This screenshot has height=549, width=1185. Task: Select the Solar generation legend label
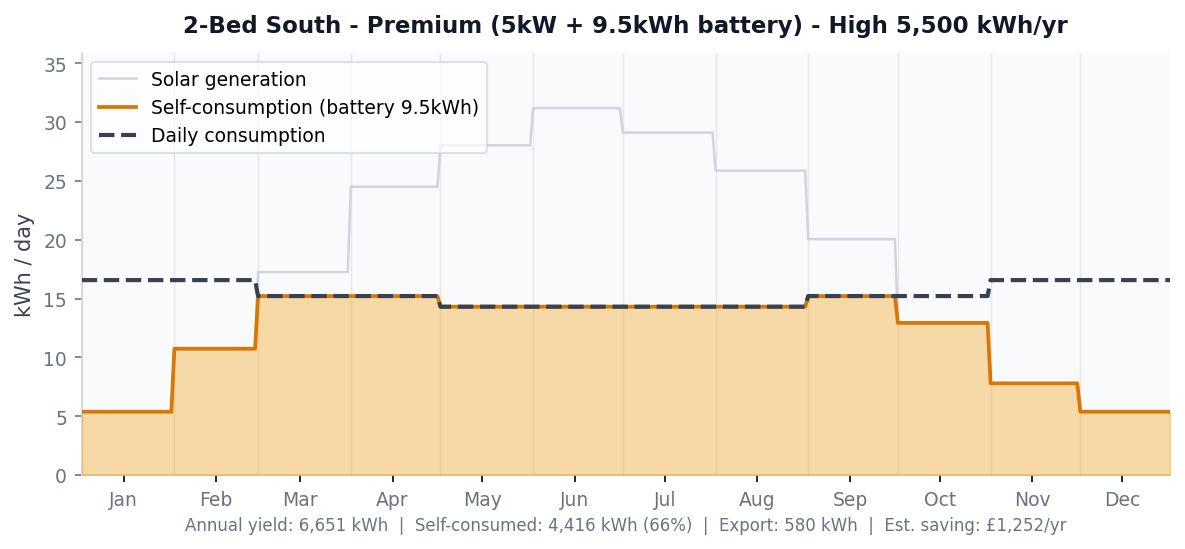click(x=228, y=79)
